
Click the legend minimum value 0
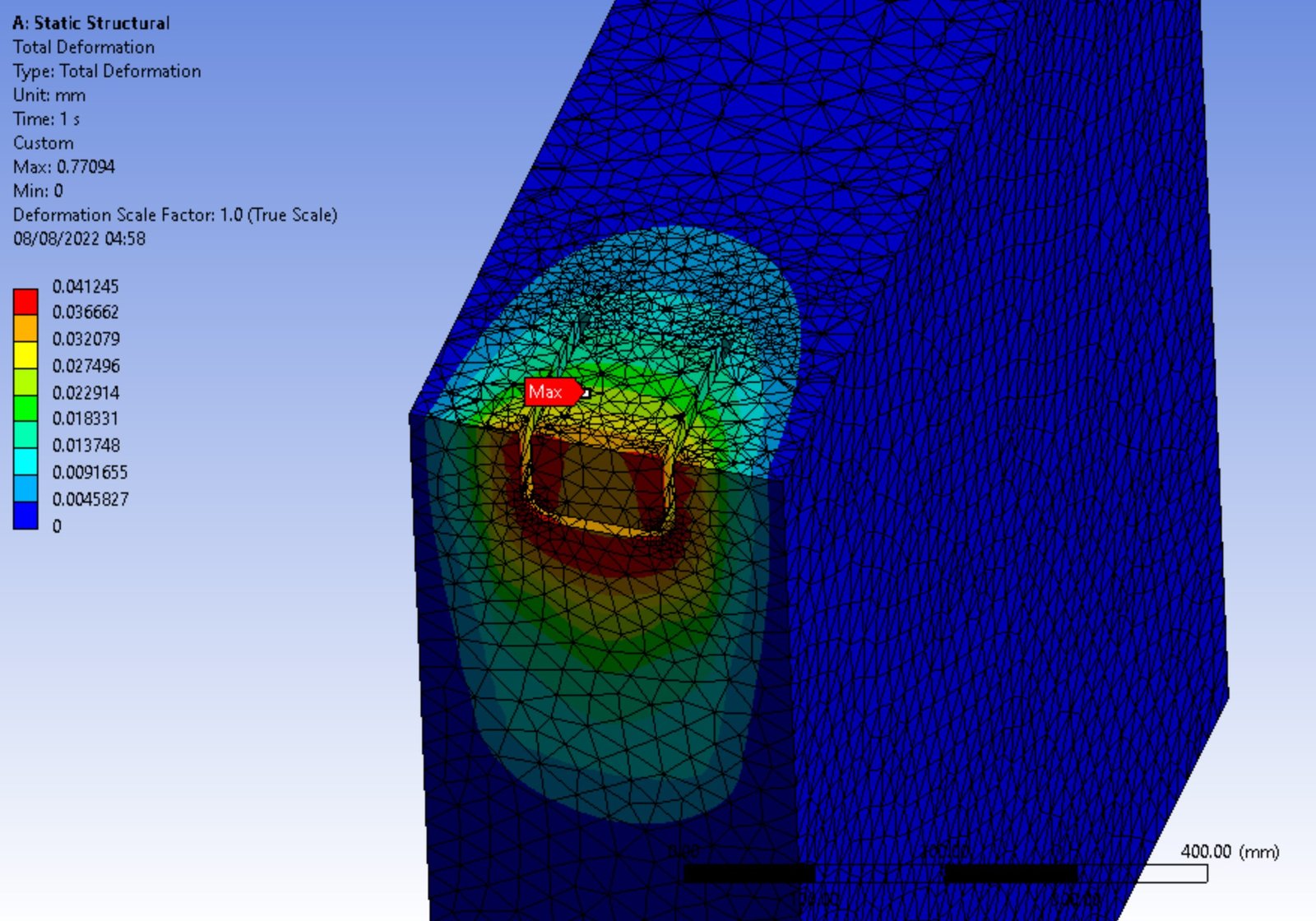pyautogui.click(x=57, y=526)
